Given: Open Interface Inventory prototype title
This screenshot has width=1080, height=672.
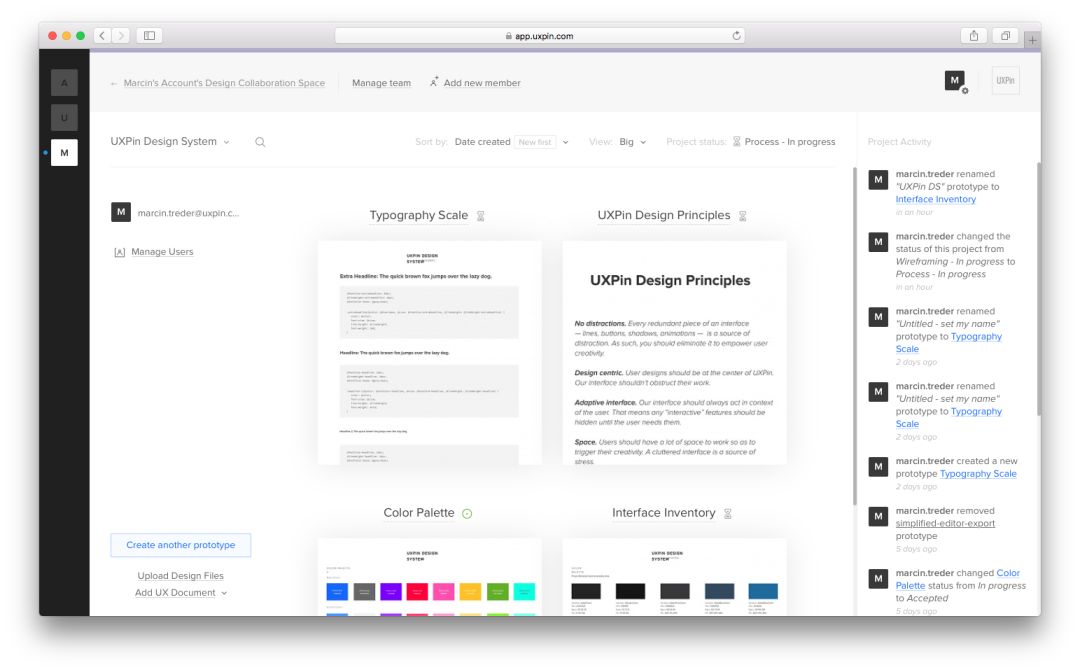Looking at the screenshot, I should click(x=664, y=513).
